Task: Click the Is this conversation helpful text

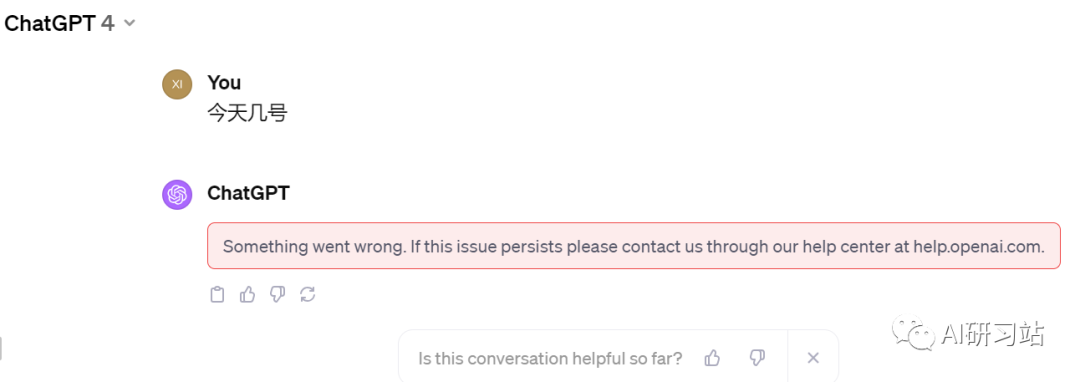Action: (550, 359)
